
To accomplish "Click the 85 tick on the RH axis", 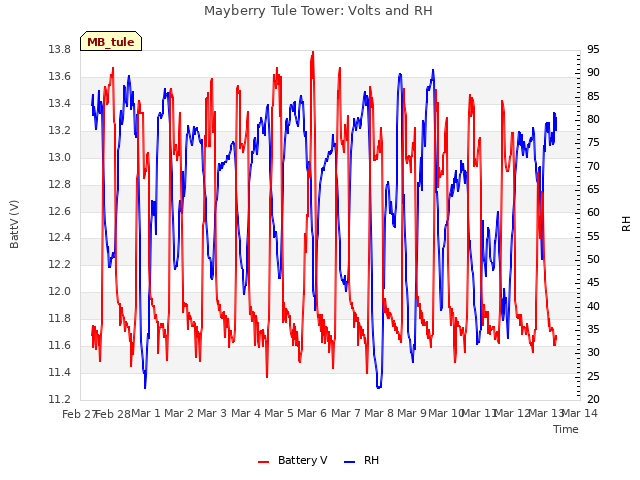I will click(593, 96).
